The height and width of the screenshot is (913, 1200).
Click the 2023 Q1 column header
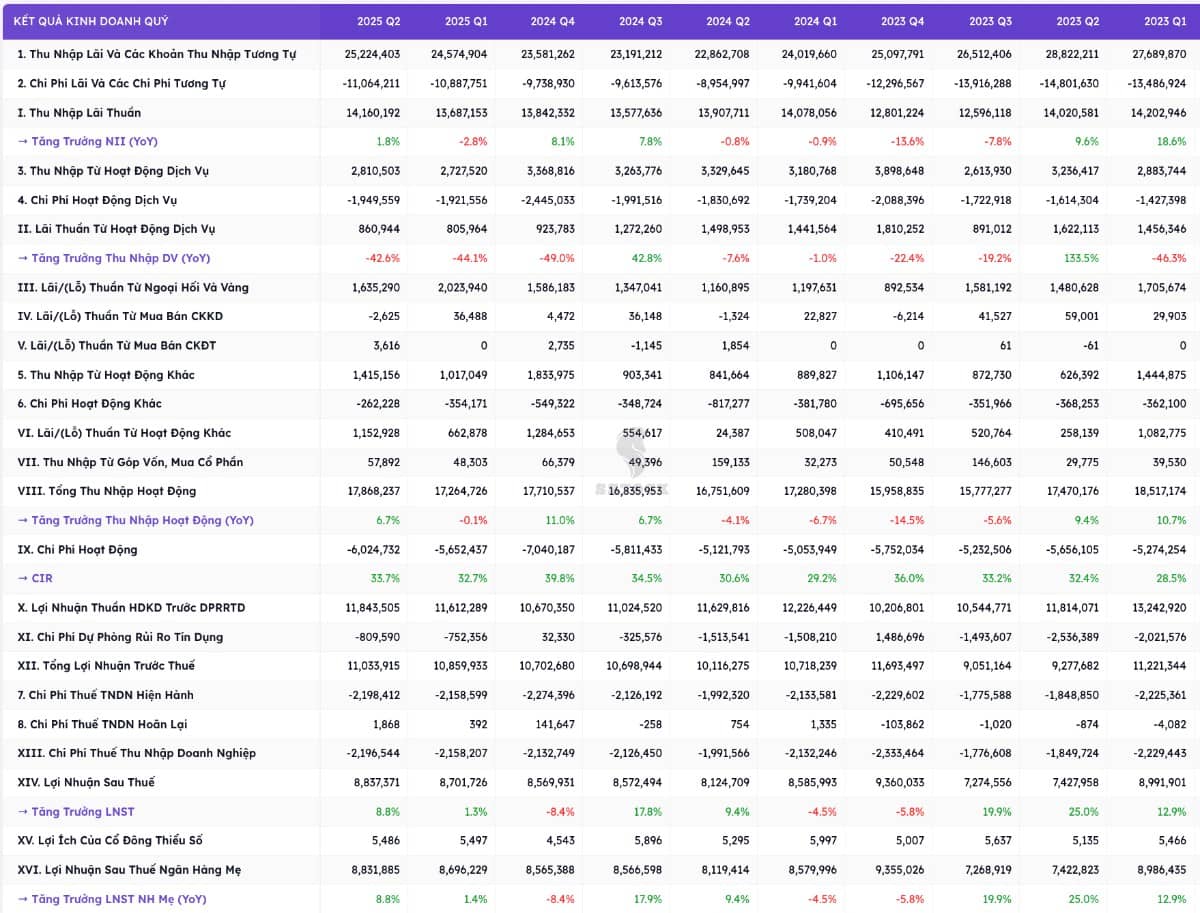coord(1165,21)
